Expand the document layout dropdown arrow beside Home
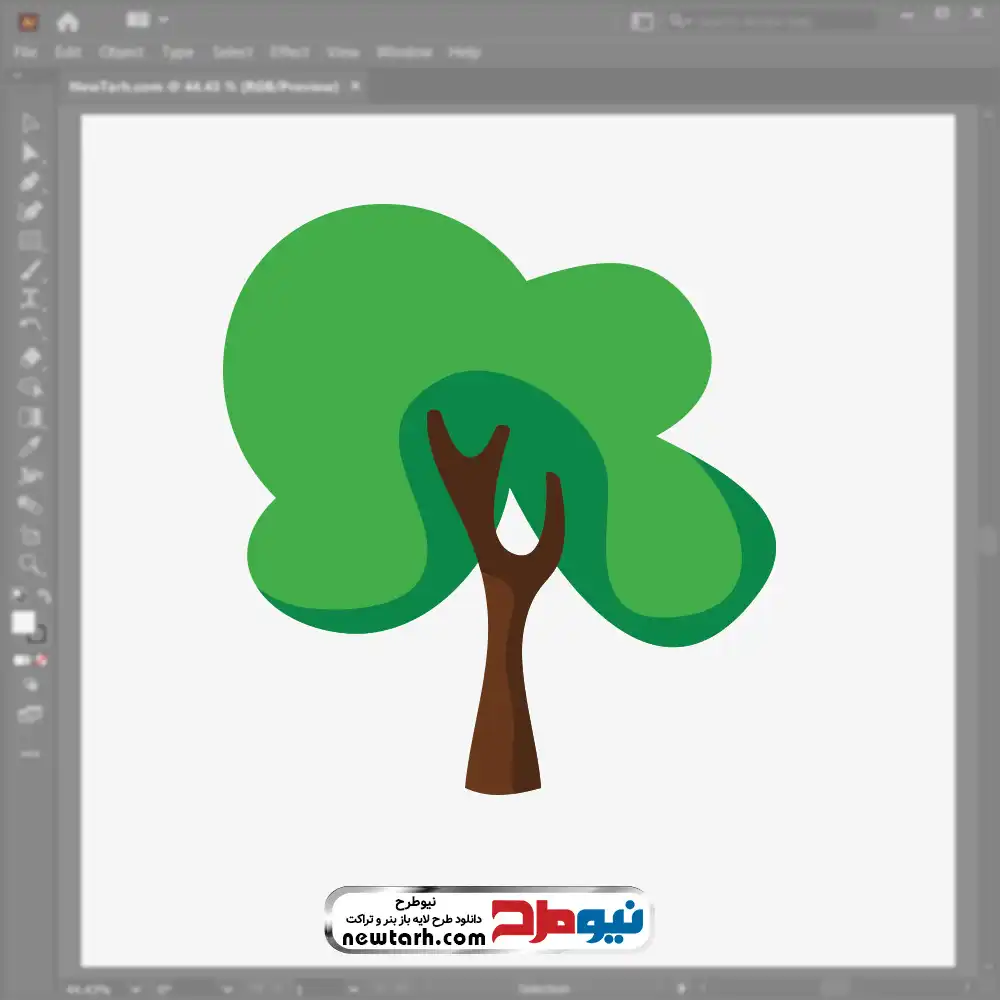1000x1000 pixels. point(163,20)
